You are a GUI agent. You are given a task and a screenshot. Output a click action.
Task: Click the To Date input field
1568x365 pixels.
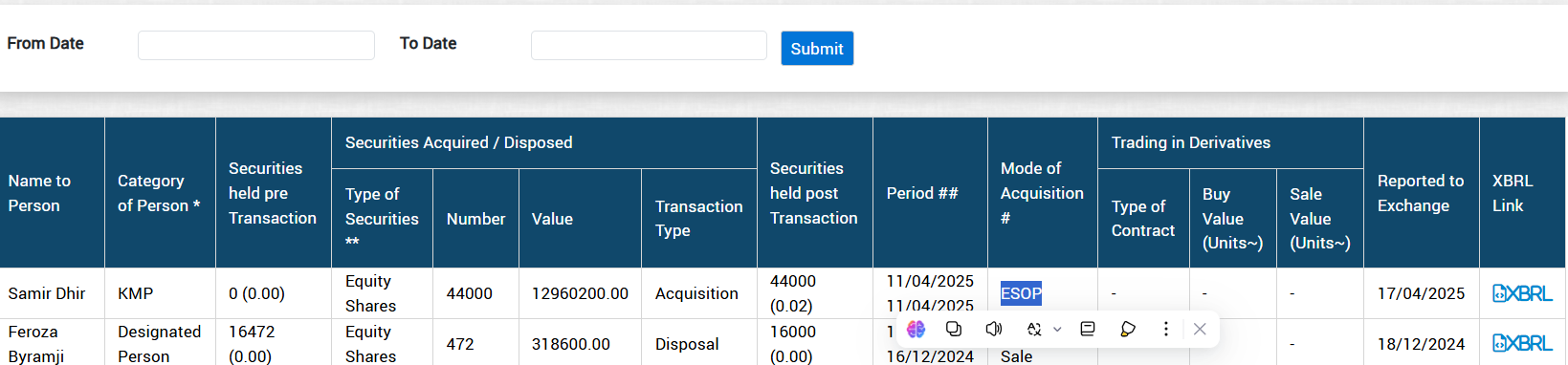[x=649, y=45]
